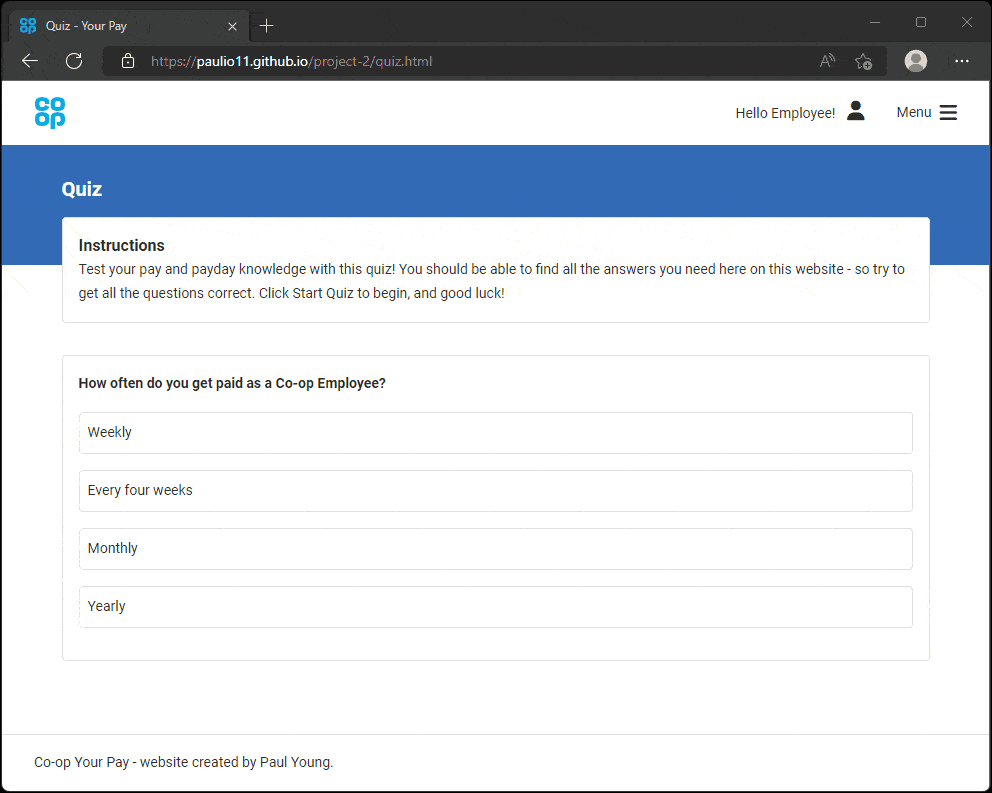Reload the page with refresh icon
Image resolution: width=992 pixels, height=793 pixels.
coord(74,61)
